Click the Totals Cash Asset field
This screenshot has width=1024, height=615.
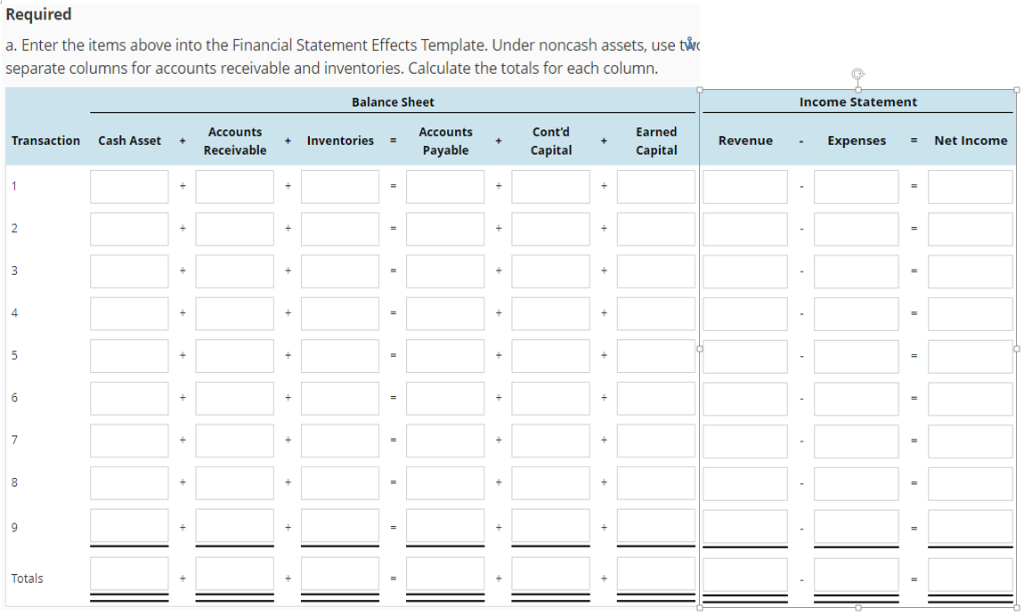129,574
